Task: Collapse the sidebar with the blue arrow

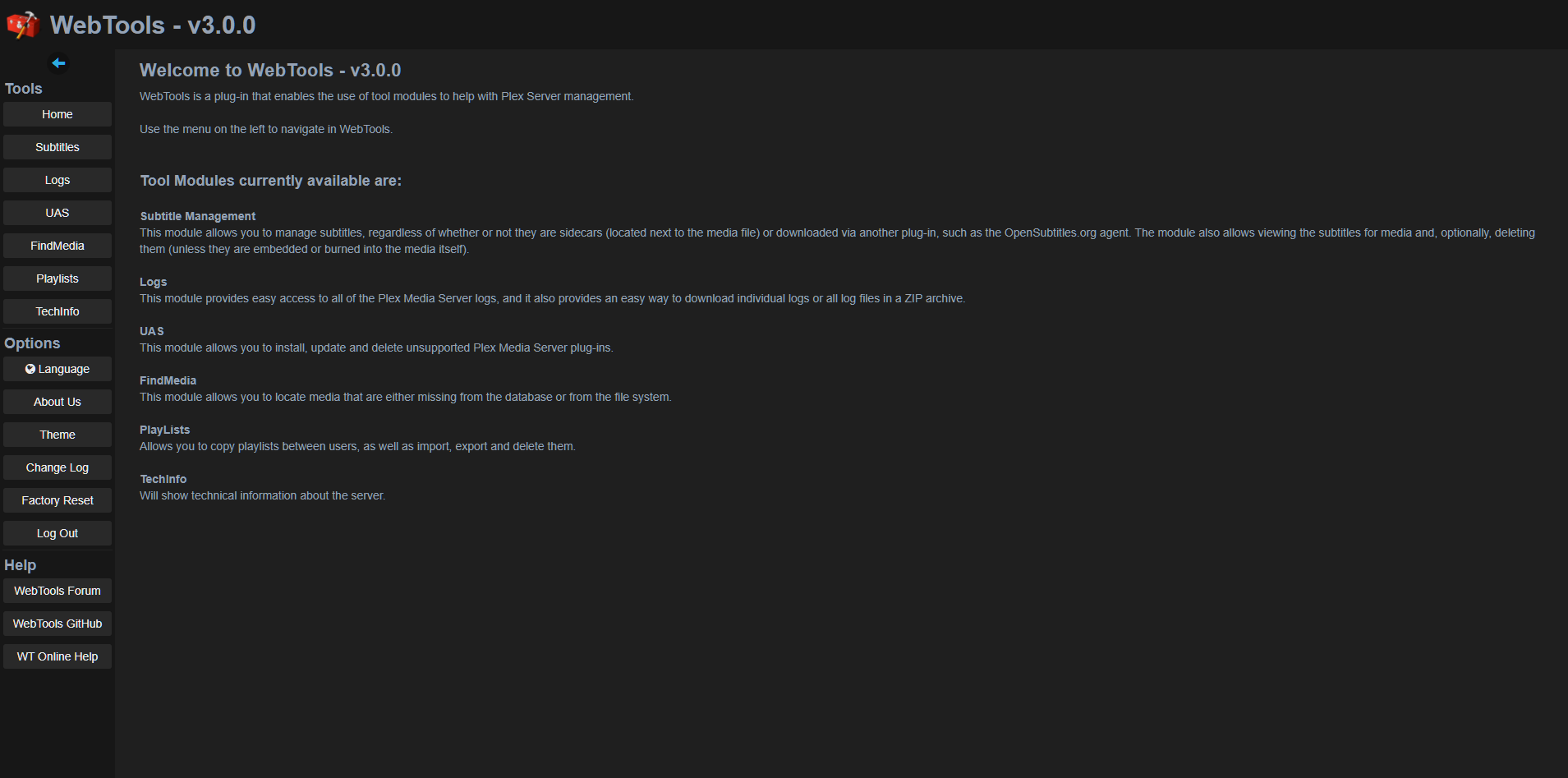Action: pos(57,63)
